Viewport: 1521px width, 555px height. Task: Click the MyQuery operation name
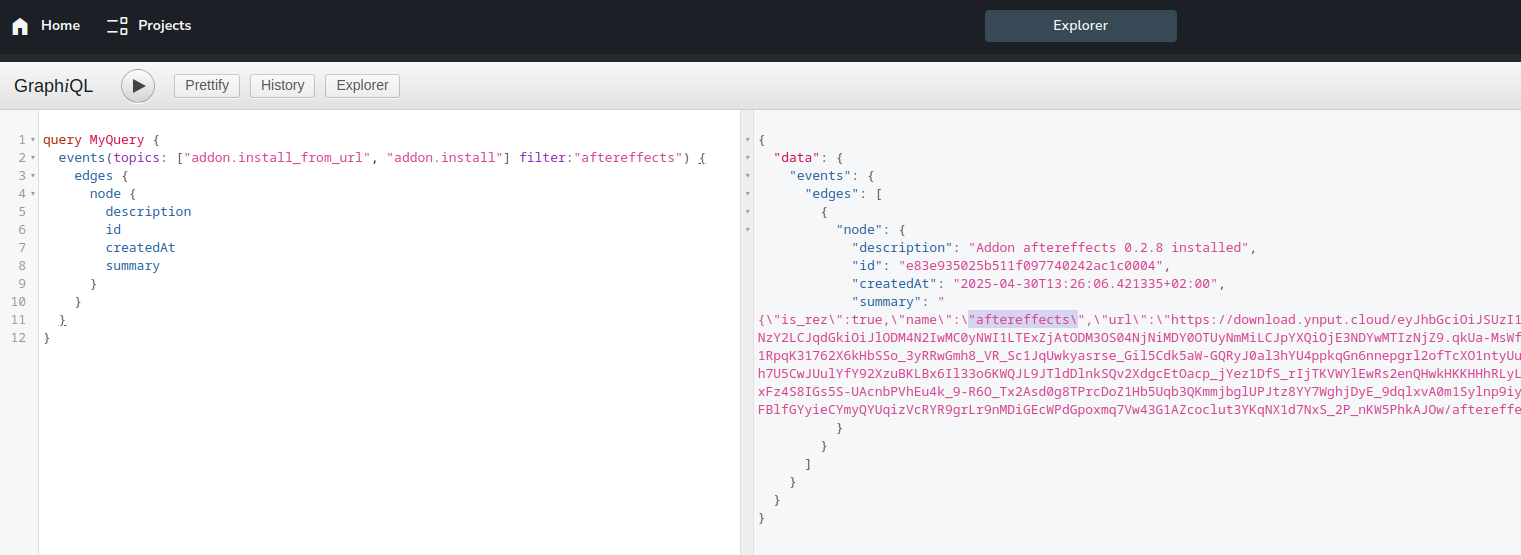coord(117,140)
